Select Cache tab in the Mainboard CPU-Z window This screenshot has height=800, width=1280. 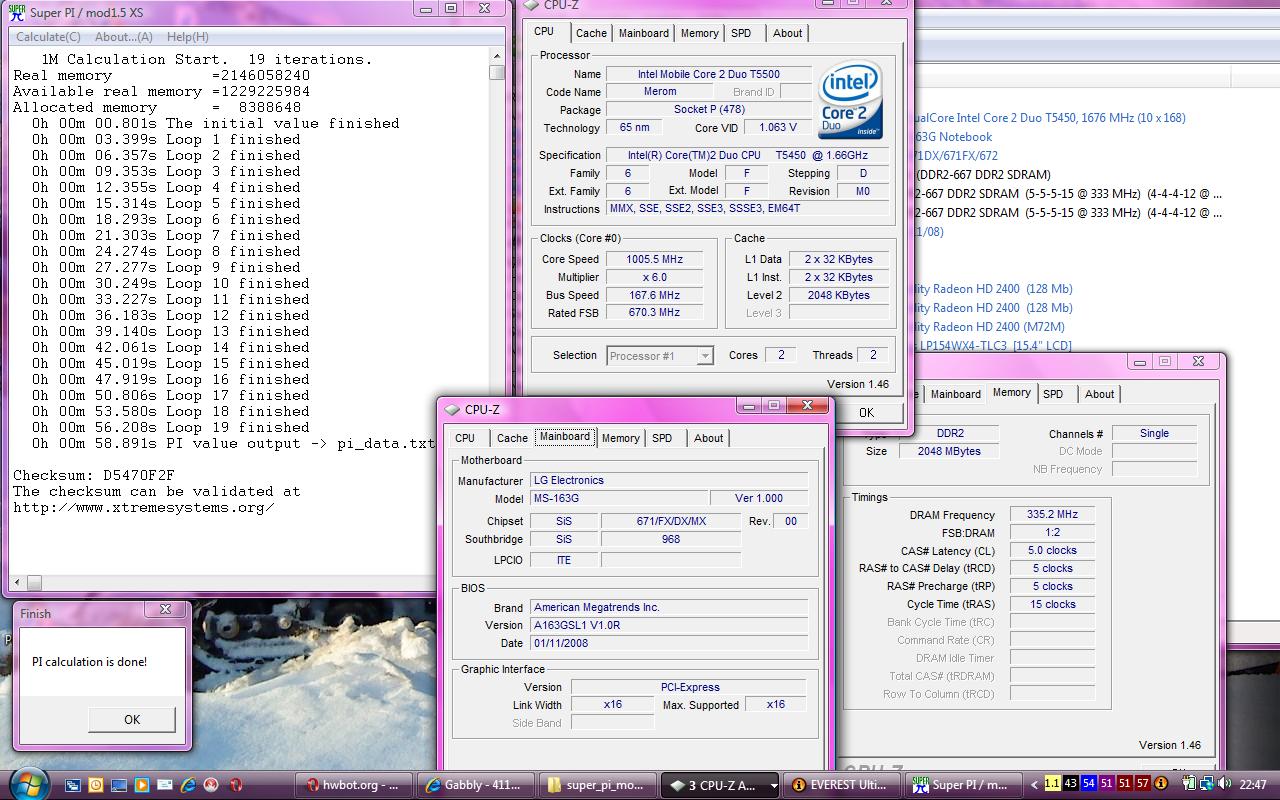(x=512, y=438)
